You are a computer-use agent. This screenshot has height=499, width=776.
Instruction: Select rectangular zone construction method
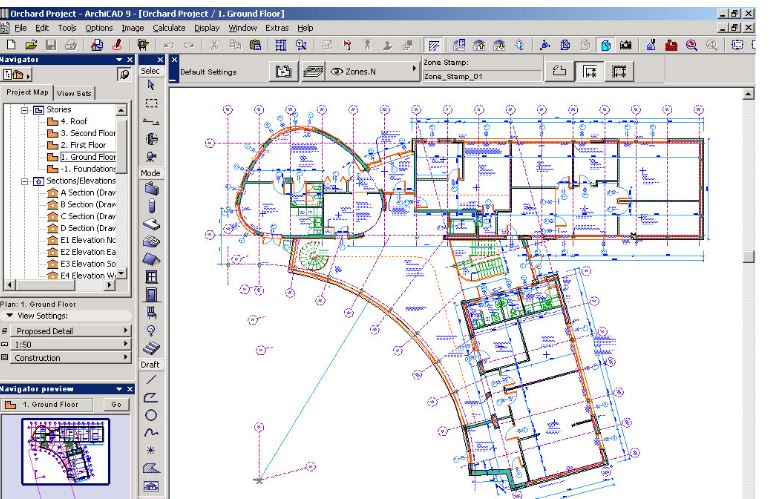pyautogui.click(x=619, y=71)
